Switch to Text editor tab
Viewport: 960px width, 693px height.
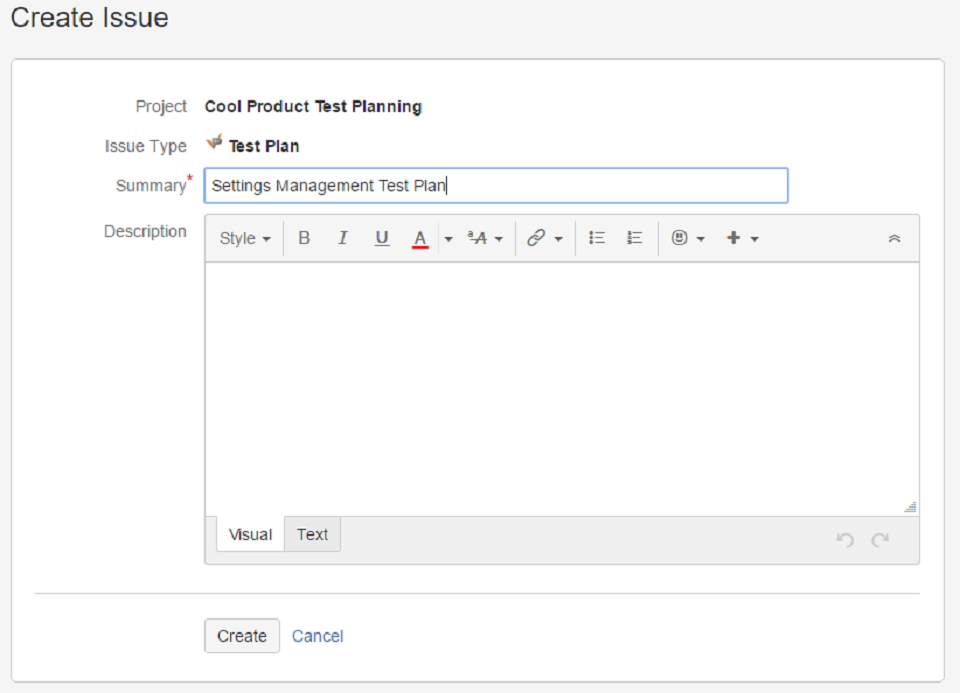click(x=312, y=534)
